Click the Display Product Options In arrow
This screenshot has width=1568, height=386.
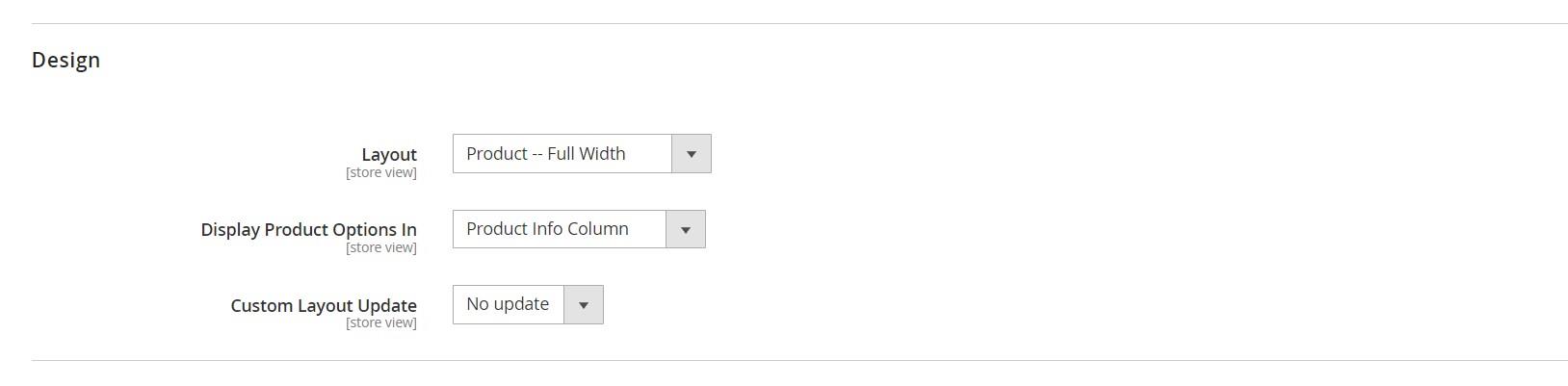coord(685,229)
